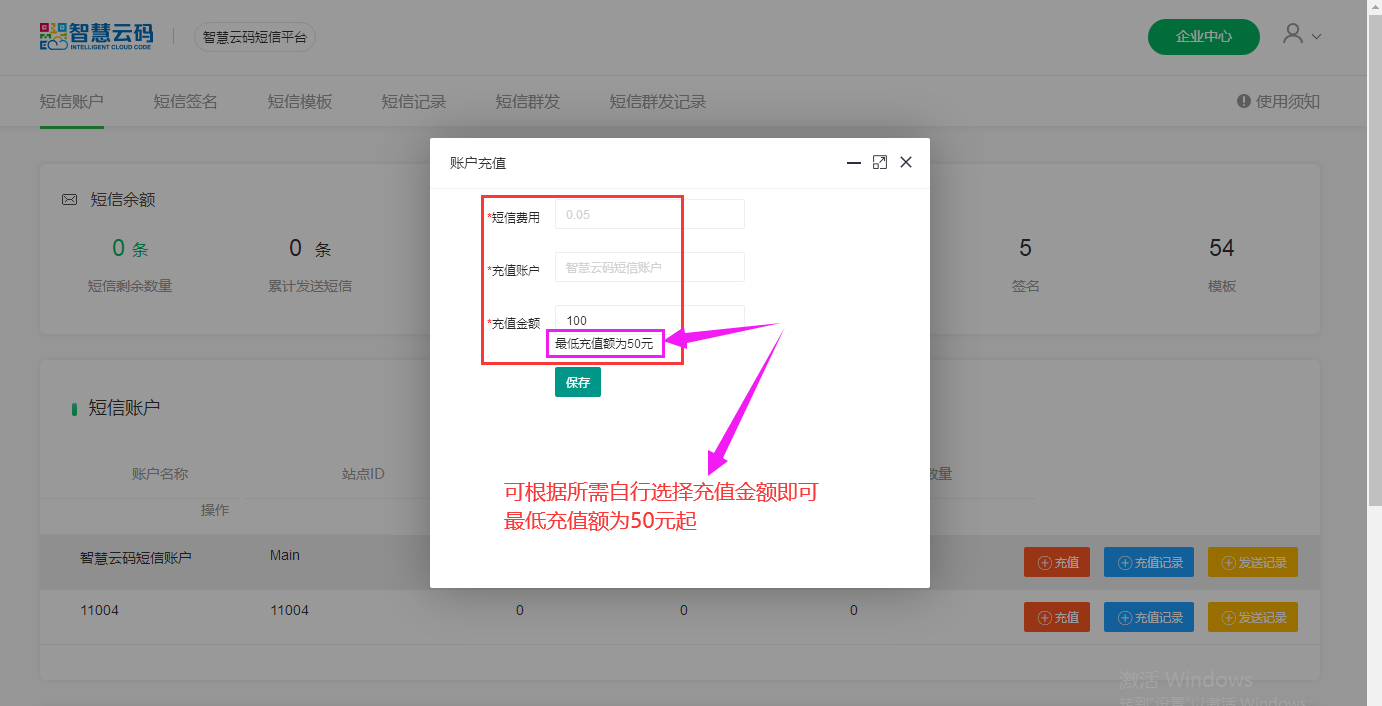Screen dimensions: 1382x706
Task: Open the 短信模板 tab
Action: [x=299, y=101]
